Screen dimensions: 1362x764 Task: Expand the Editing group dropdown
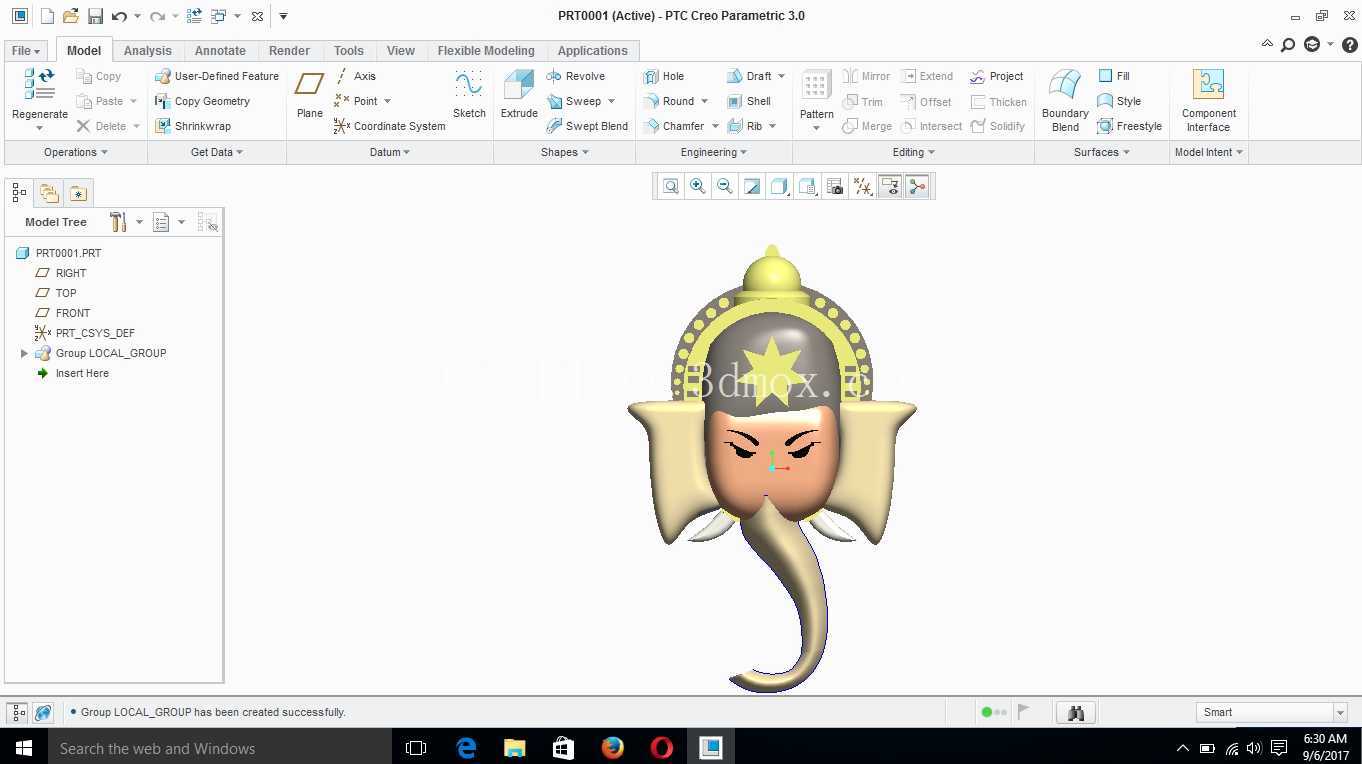[913, 152]
